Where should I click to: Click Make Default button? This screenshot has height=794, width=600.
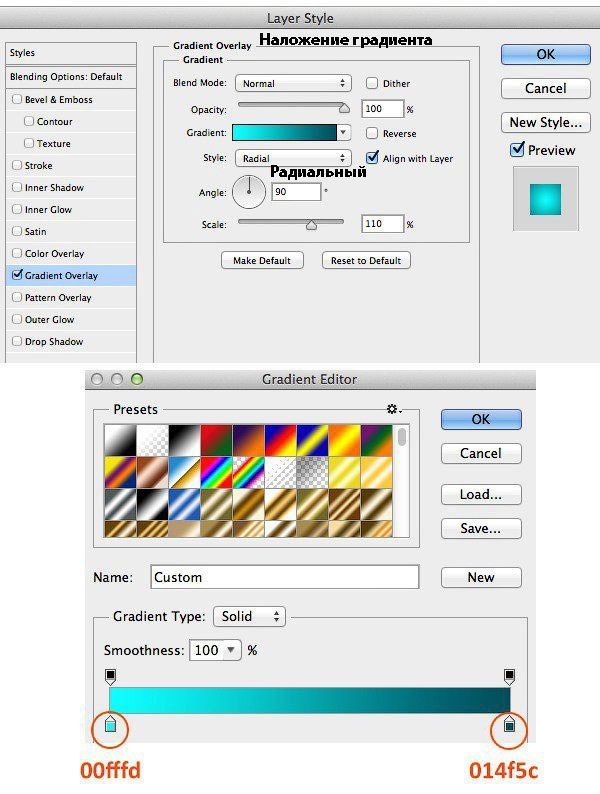click(x=262, y=260)
